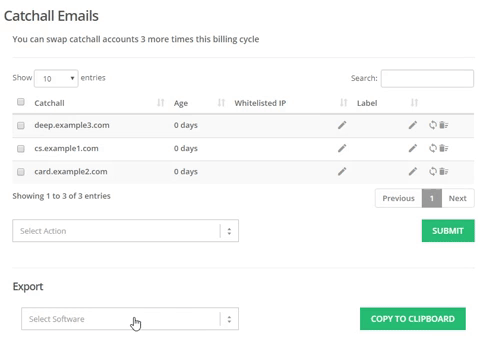Open the Show entries count dropdown

point(56,79)
